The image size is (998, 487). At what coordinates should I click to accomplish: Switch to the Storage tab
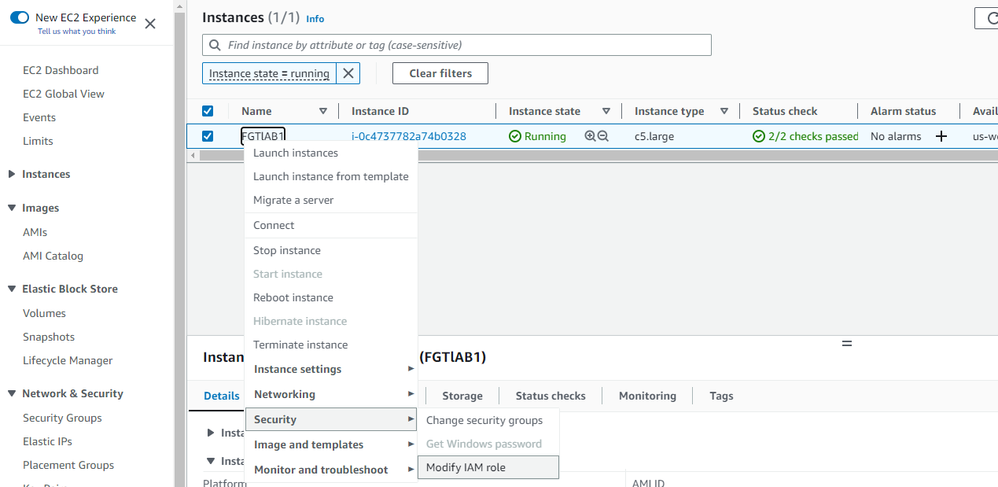[462, 396]
